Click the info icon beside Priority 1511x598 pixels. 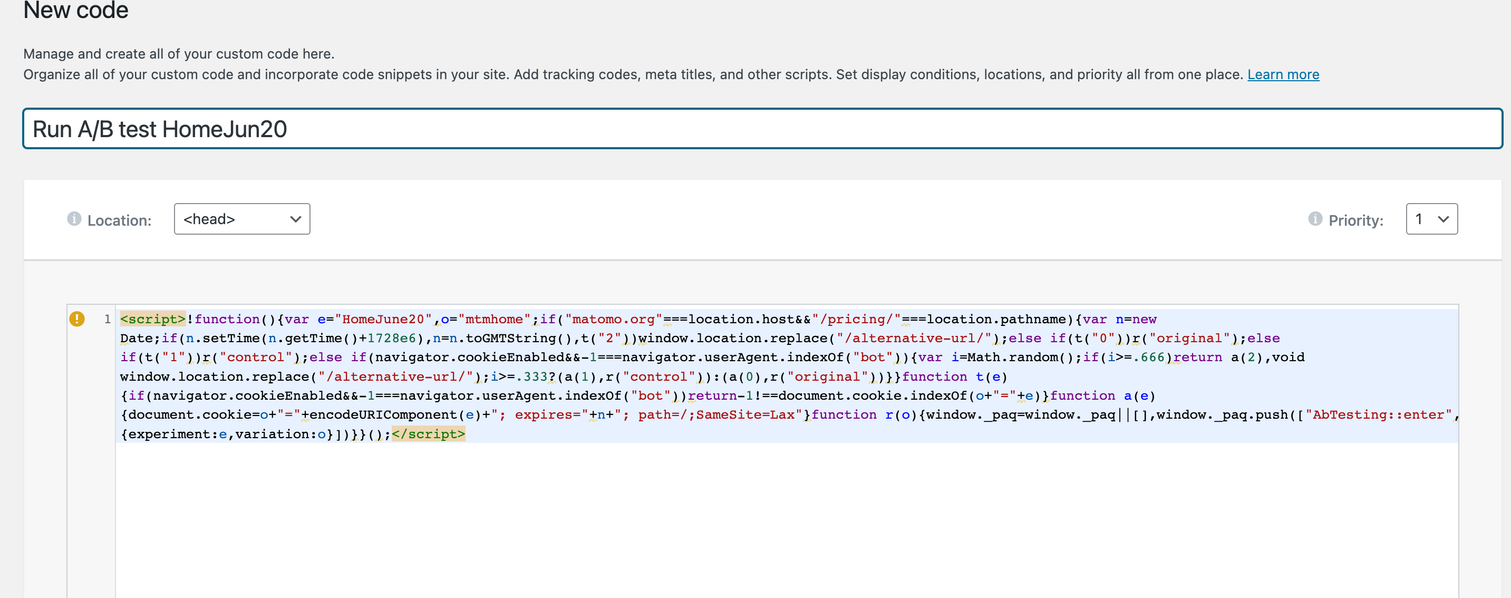1315,219
